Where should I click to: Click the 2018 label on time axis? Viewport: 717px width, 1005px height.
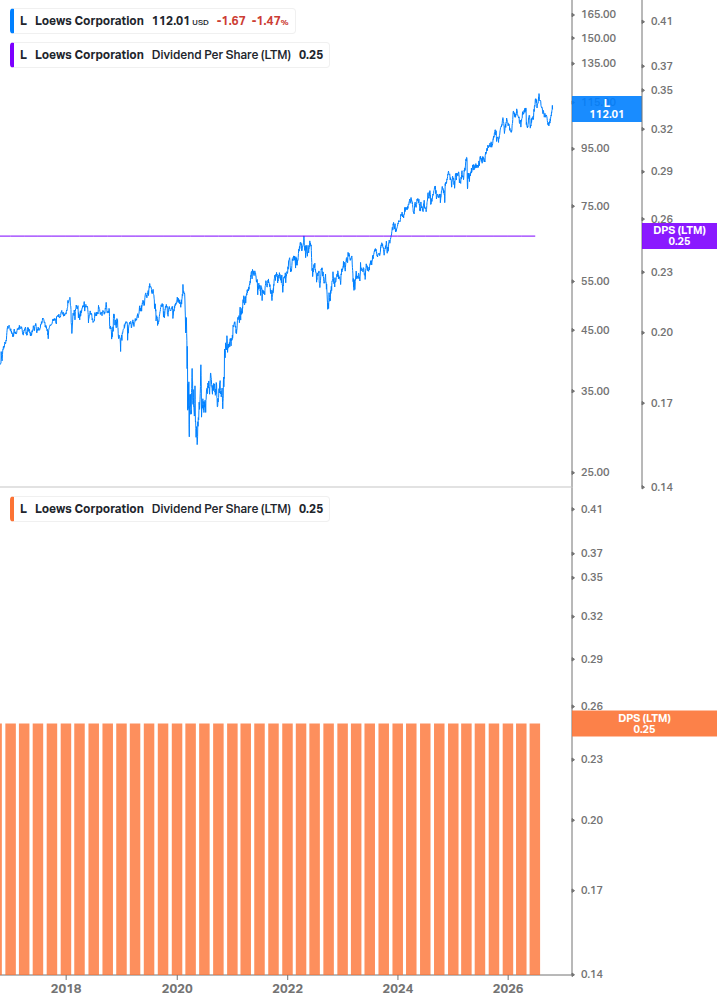pyautogui.click(x=66, y=989)
